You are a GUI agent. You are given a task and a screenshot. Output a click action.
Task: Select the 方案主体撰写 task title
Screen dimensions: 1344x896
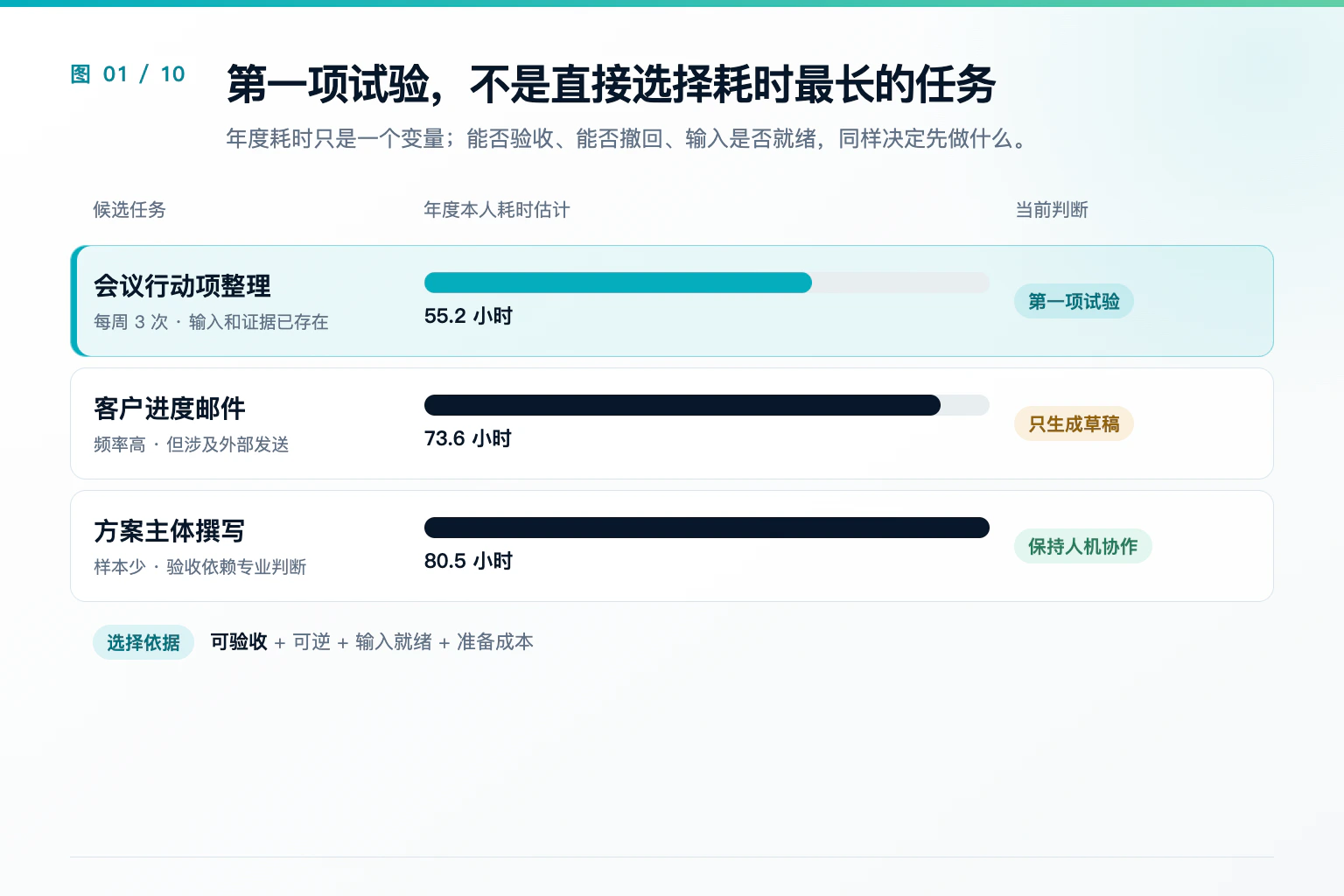click(x=170, y=531)
